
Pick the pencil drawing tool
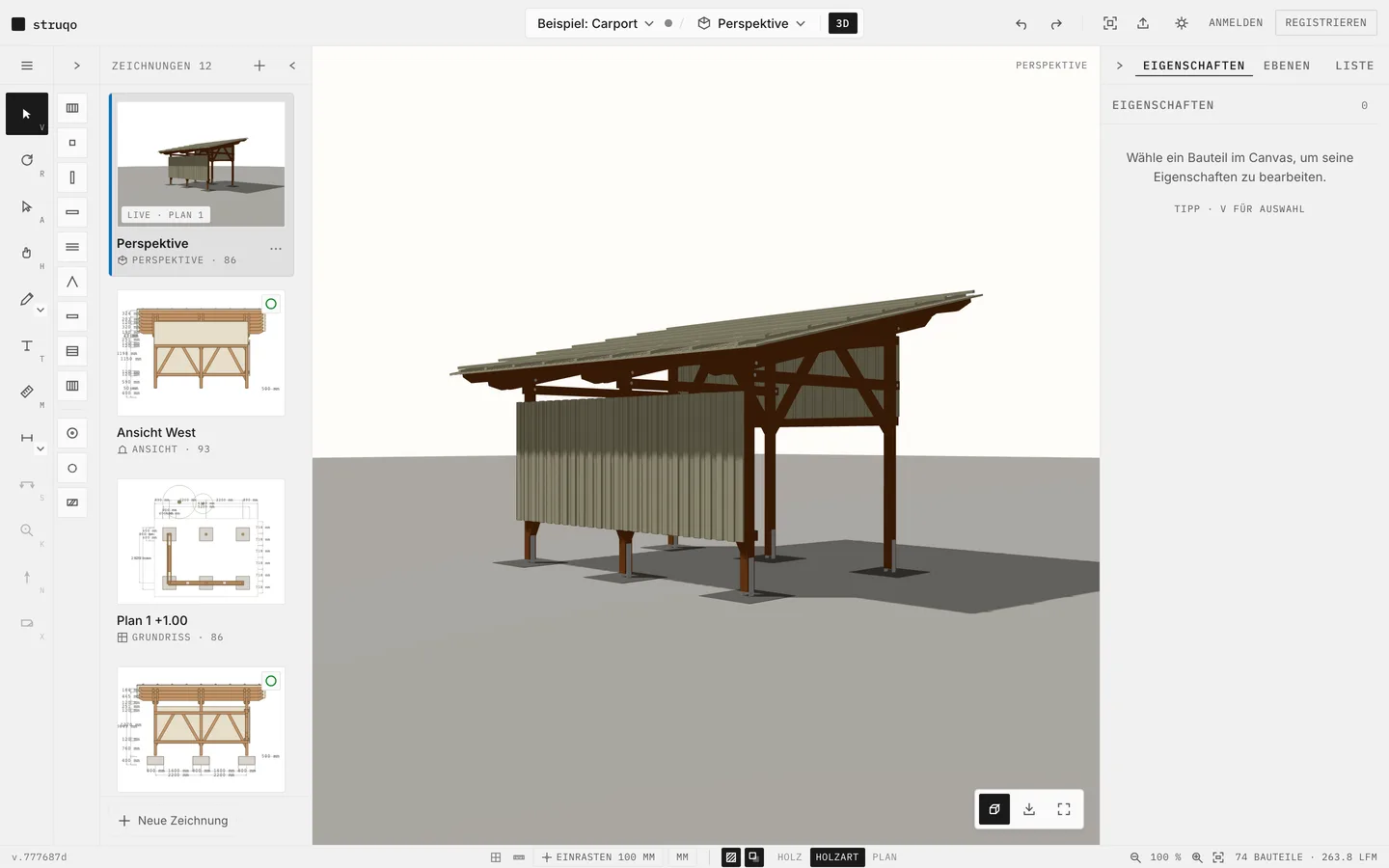(x=26, y=299)
